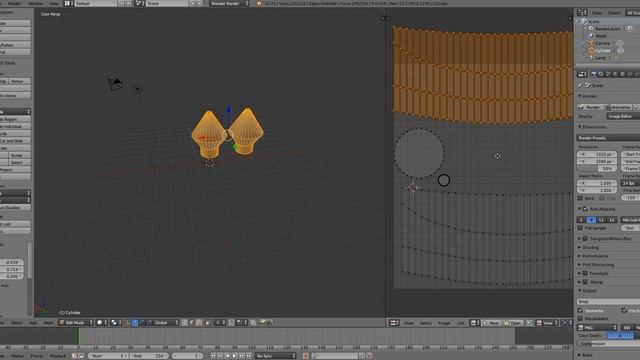Click the current frame number field
Screen dimensions: 640x360
(x=187, y=356)
